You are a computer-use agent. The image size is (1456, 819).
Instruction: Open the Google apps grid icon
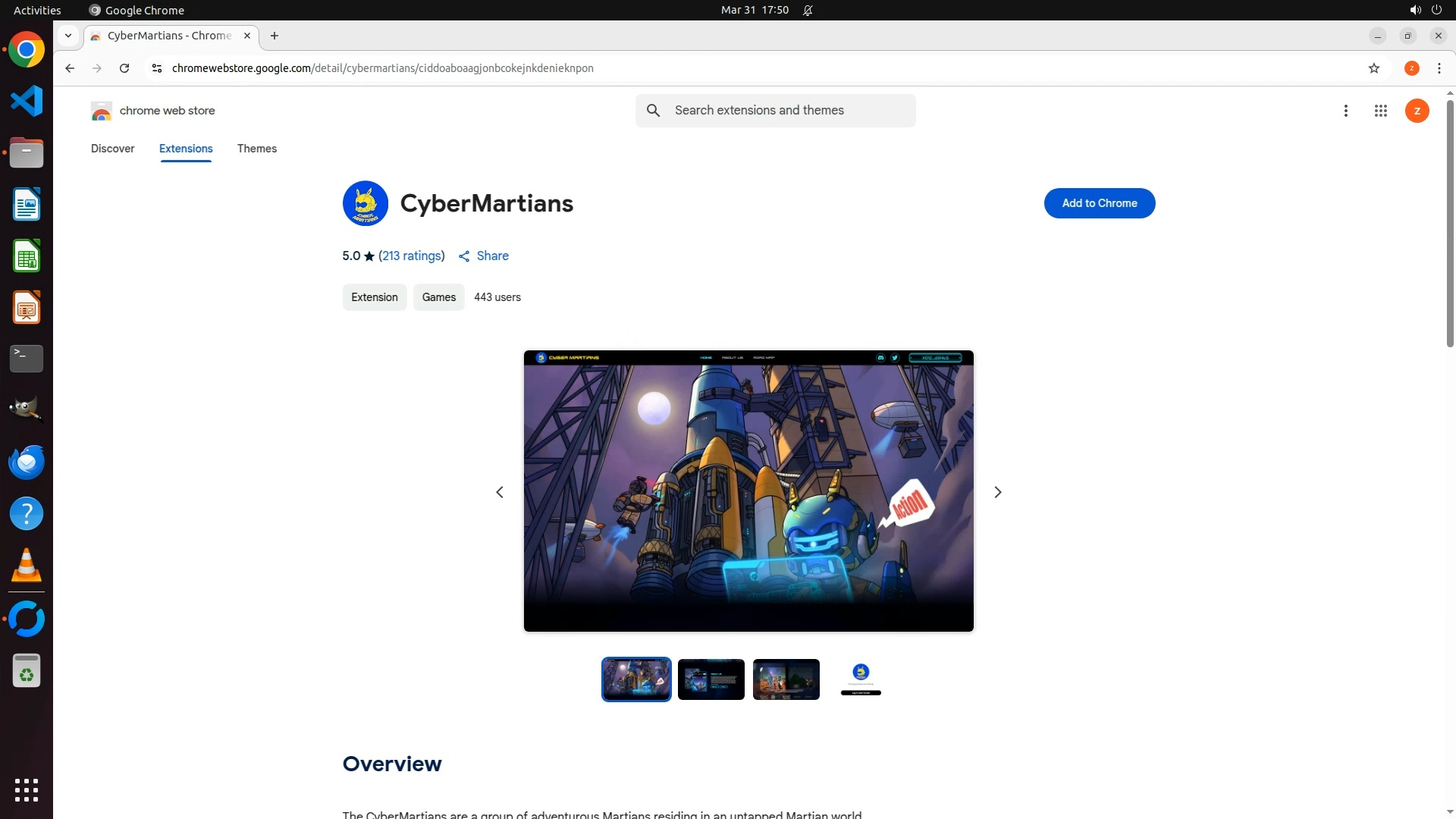[x=1380, y=111]
